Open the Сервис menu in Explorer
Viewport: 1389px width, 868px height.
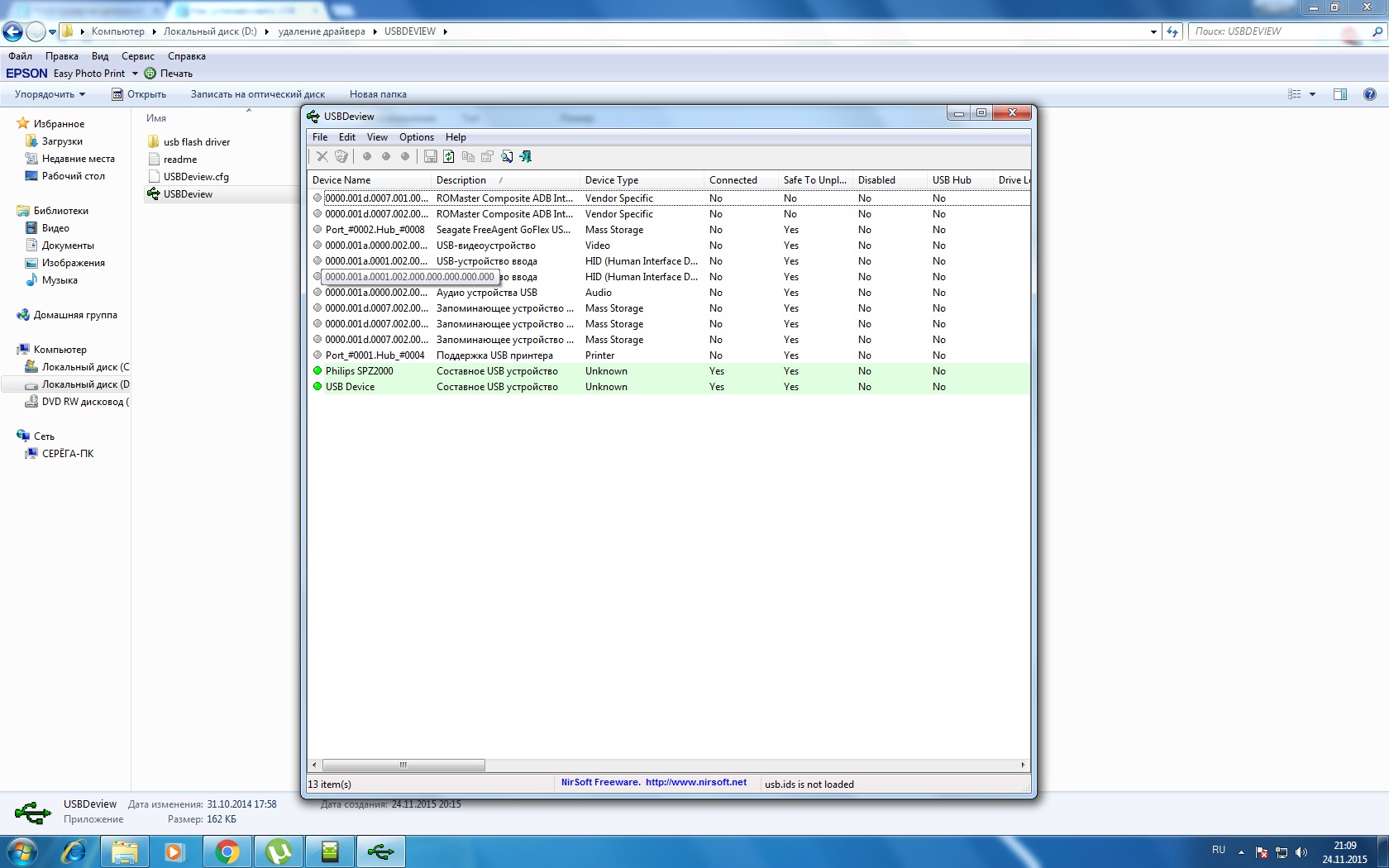(x=137, y=56)
